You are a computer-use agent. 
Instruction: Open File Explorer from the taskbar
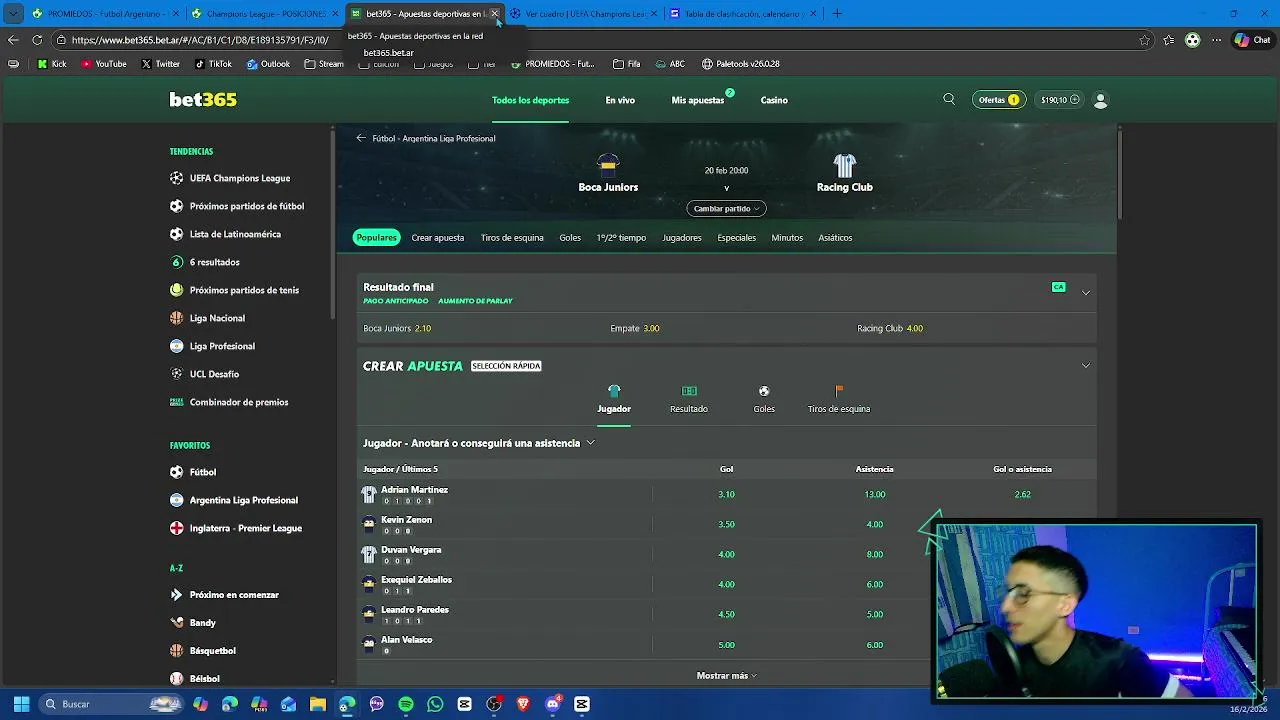pyautogui.click(x=318, y=704)
